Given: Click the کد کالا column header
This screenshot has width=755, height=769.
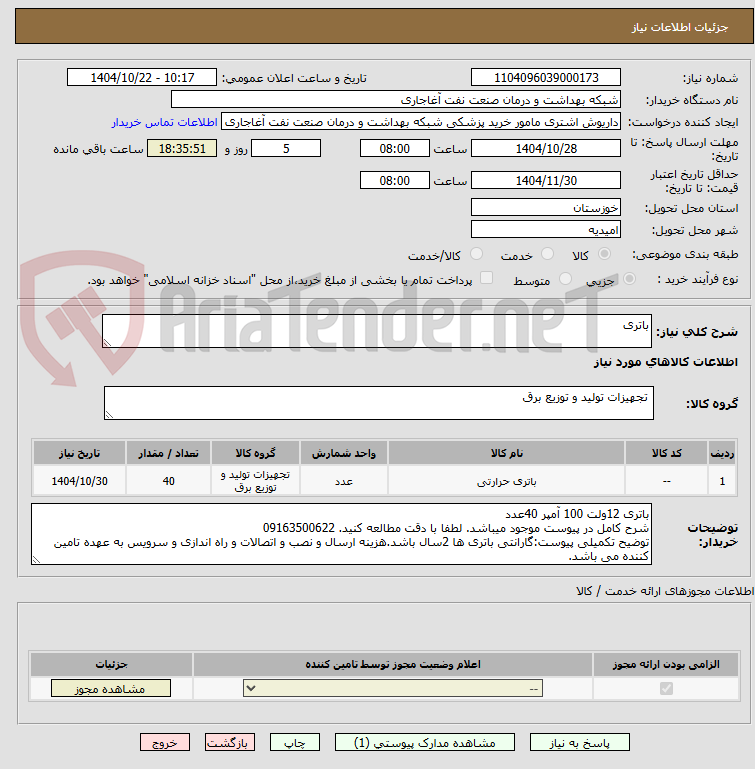Looking at the screenshot, I should click(666, 453).
